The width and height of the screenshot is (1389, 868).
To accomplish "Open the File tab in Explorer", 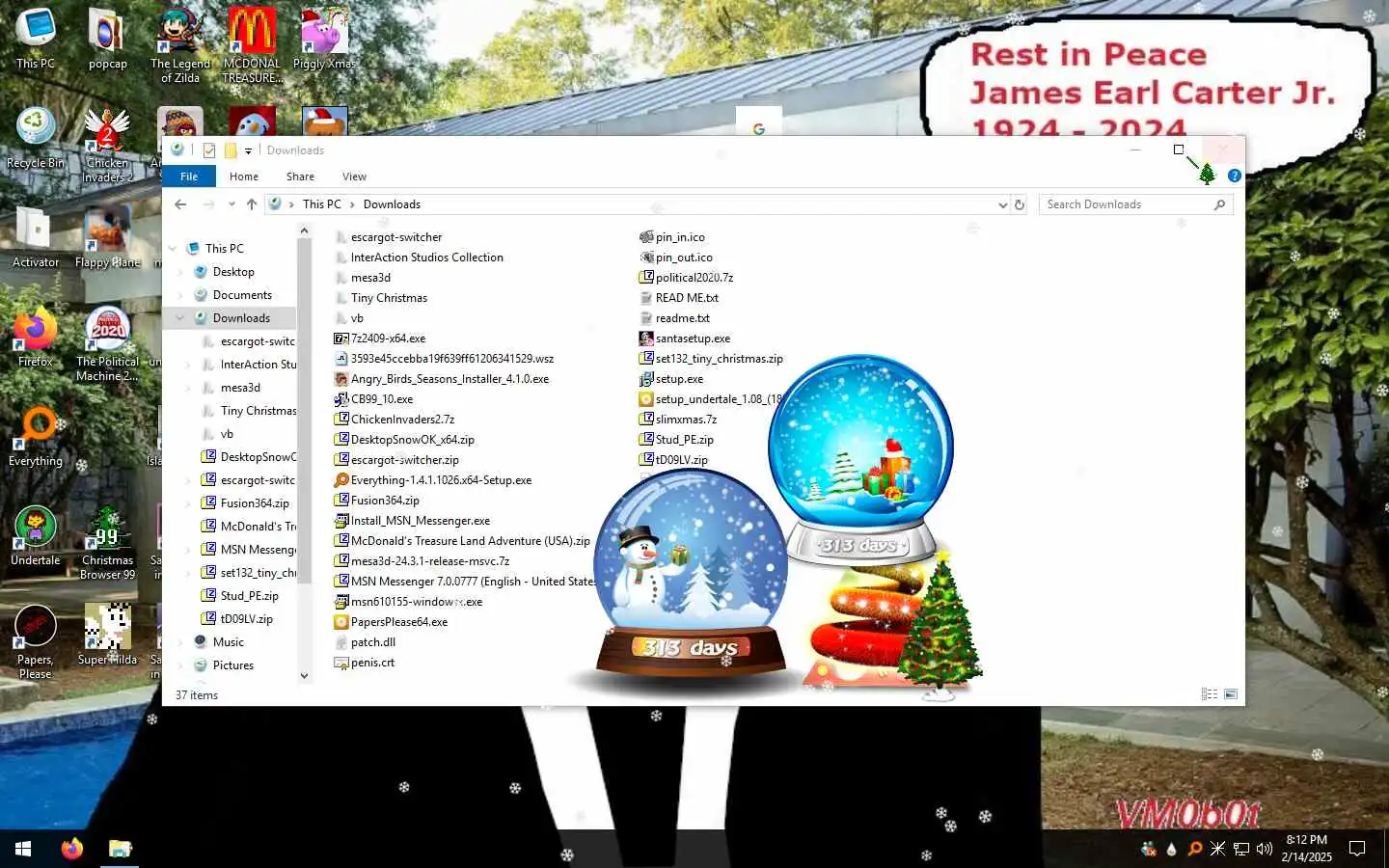I will [x=189, y=176].
